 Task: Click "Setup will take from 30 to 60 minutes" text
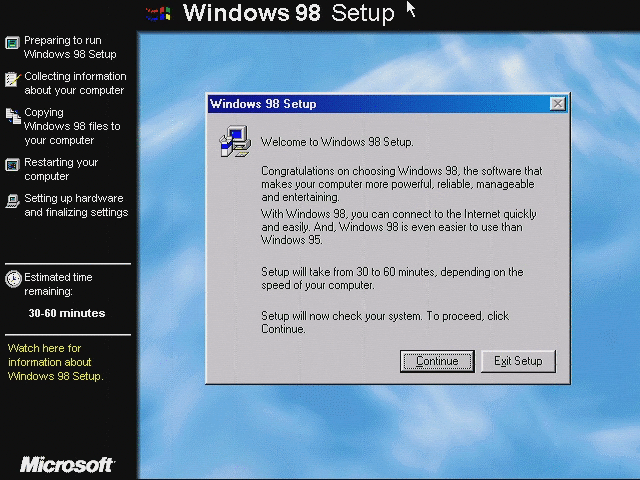[x=392, y=278]
